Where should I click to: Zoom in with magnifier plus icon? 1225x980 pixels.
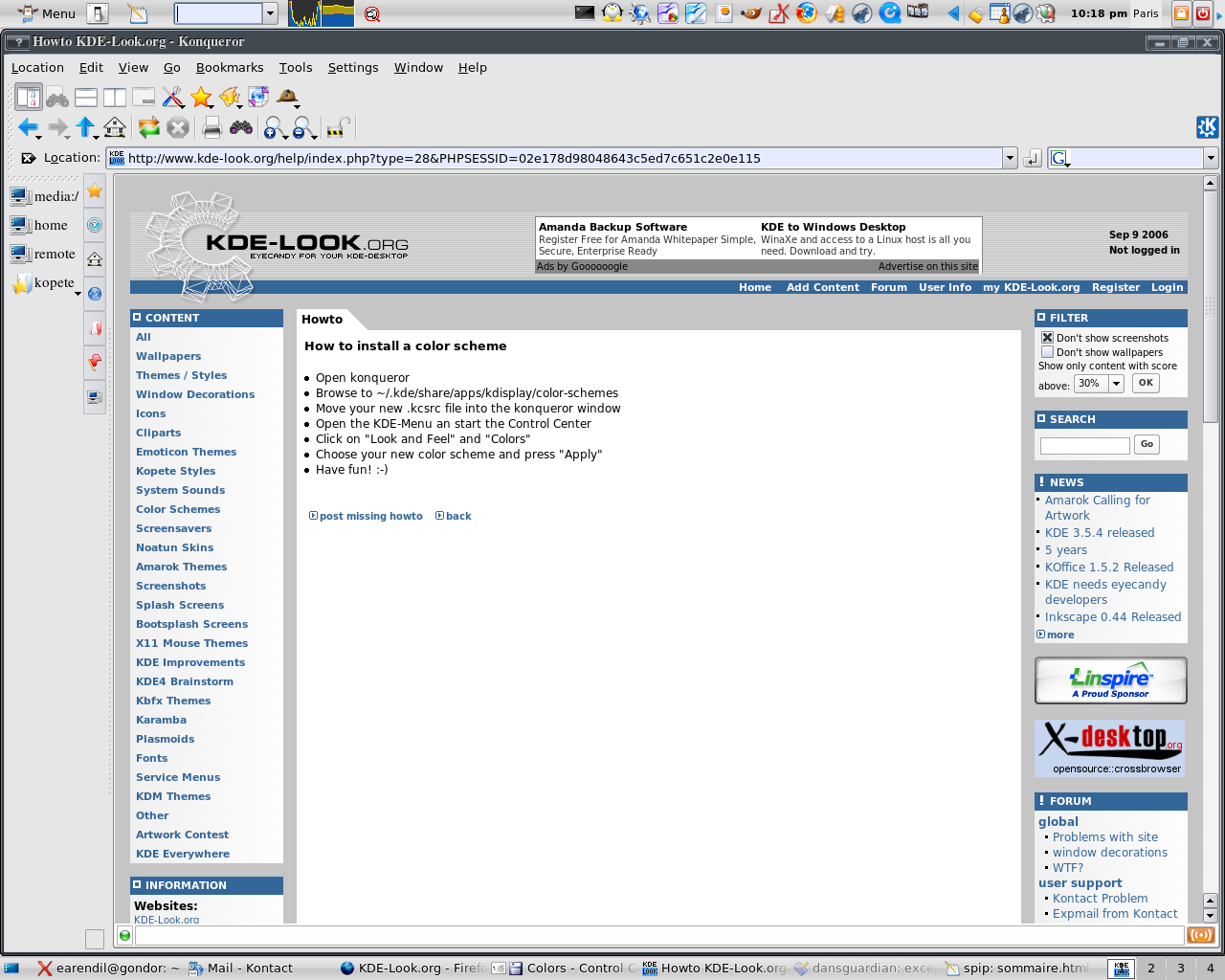pyautogui.click(x=274, y=127)
